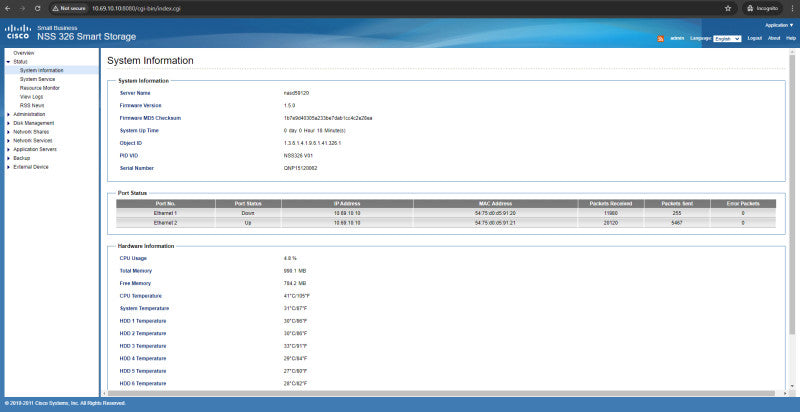This screenshot has height=412, width=800.
Task: Click the About link
Action: pyautogui.click(x=774, y=39)
